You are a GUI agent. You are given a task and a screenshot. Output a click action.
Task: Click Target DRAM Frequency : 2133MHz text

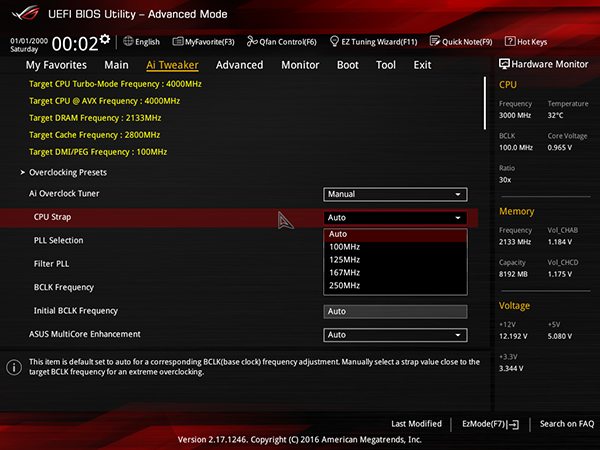[95, 118]
